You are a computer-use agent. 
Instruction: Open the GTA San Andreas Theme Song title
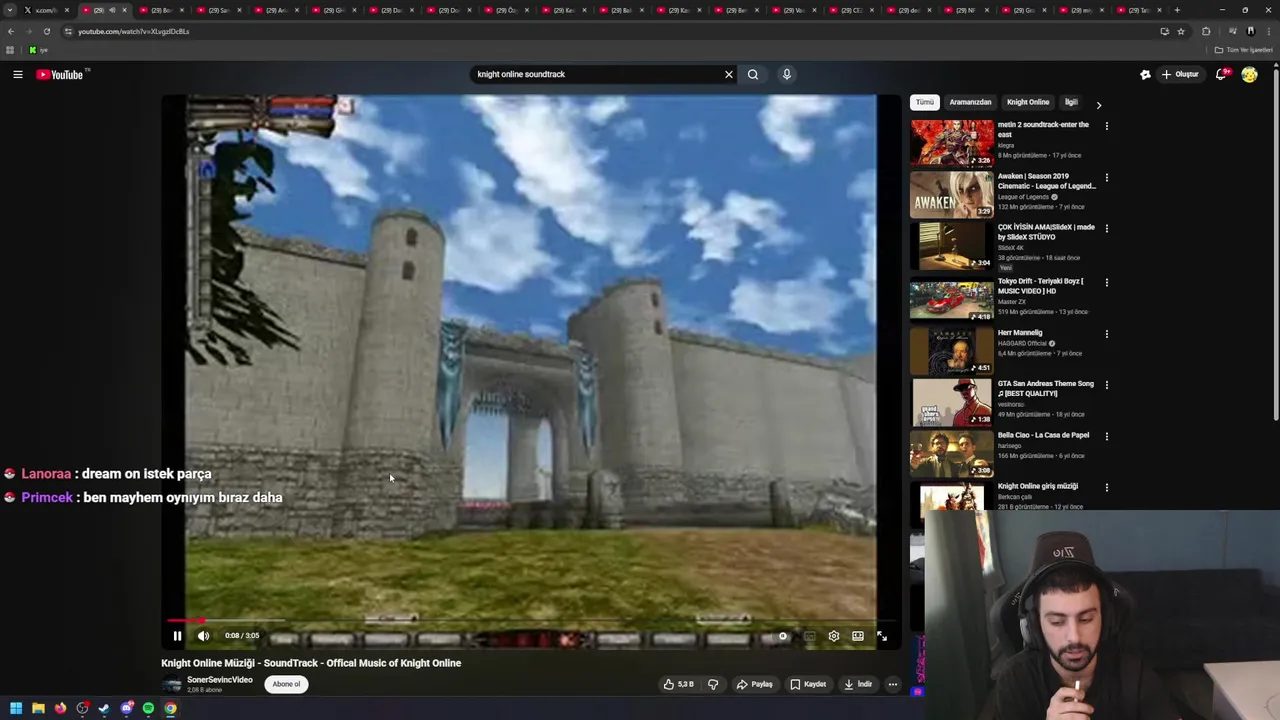1045,388
